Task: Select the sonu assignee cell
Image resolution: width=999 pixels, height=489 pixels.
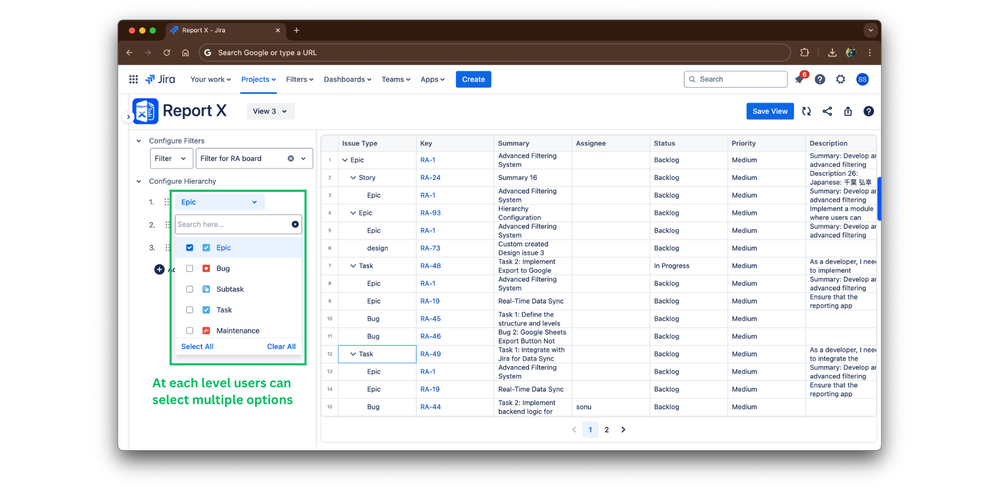Action: (x=610, y=407)
